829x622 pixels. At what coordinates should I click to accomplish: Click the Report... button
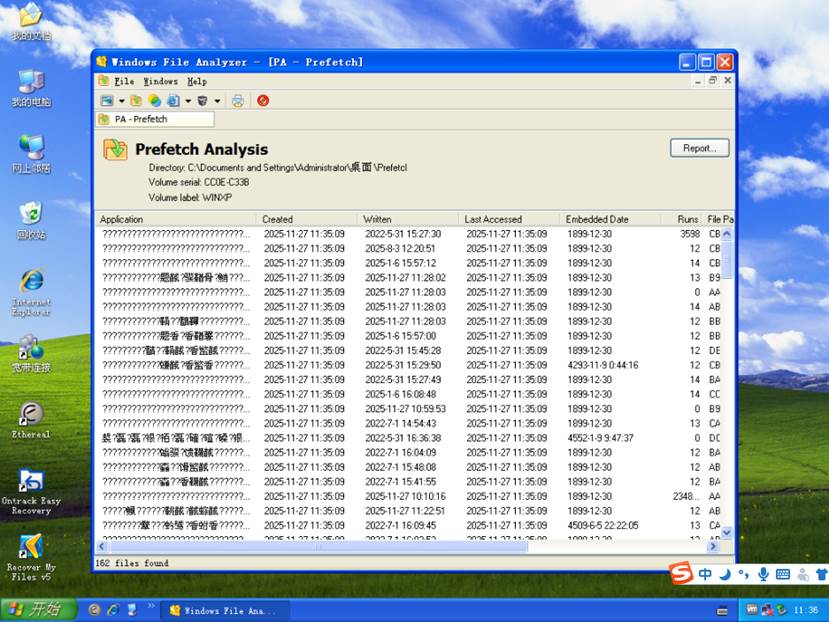click(x=699, y=148)
